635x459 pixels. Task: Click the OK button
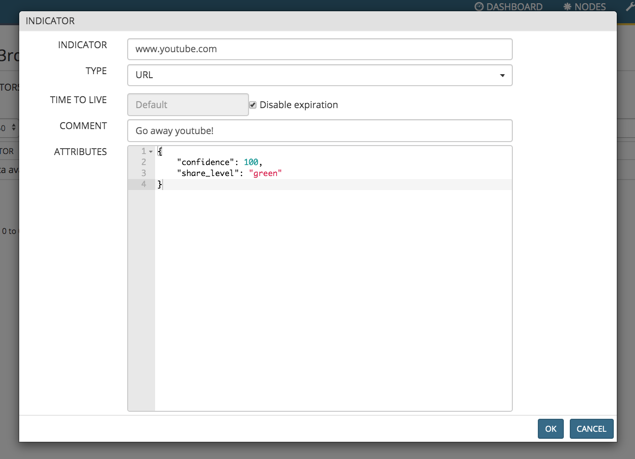click(x=550, y=429)
